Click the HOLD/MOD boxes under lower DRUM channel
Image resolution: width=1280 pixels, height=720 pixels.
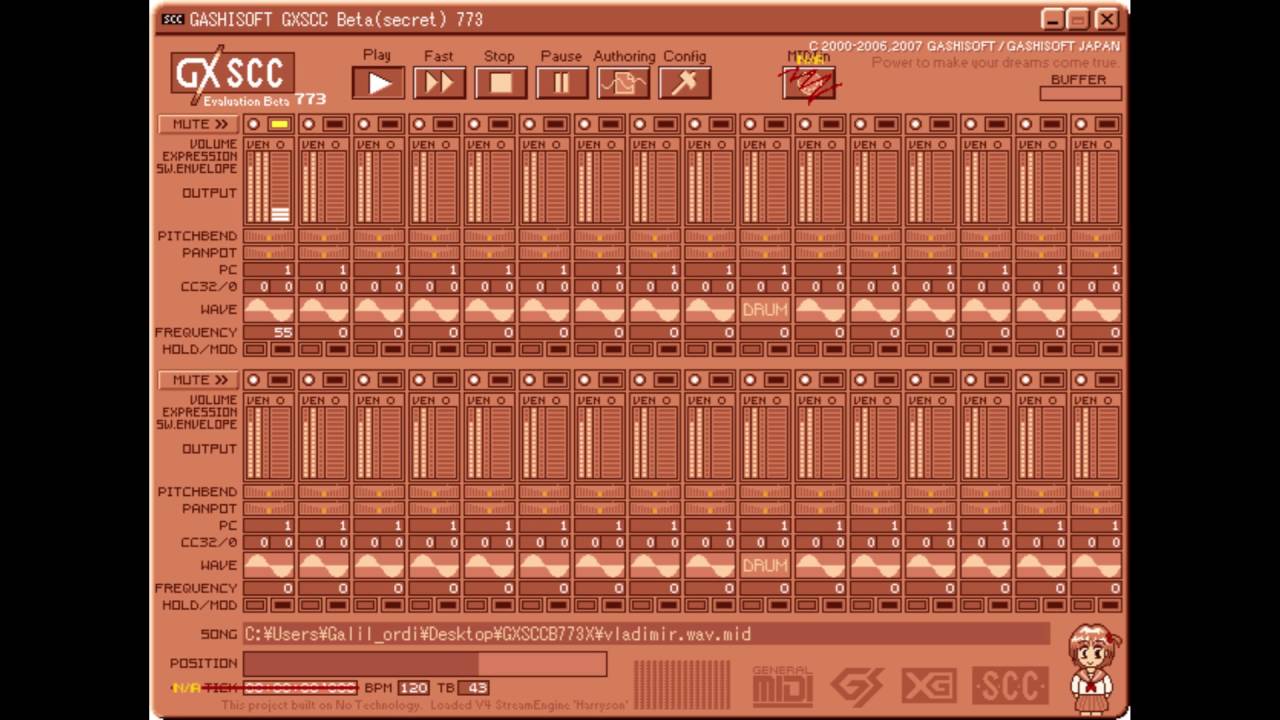click(765, 605)
